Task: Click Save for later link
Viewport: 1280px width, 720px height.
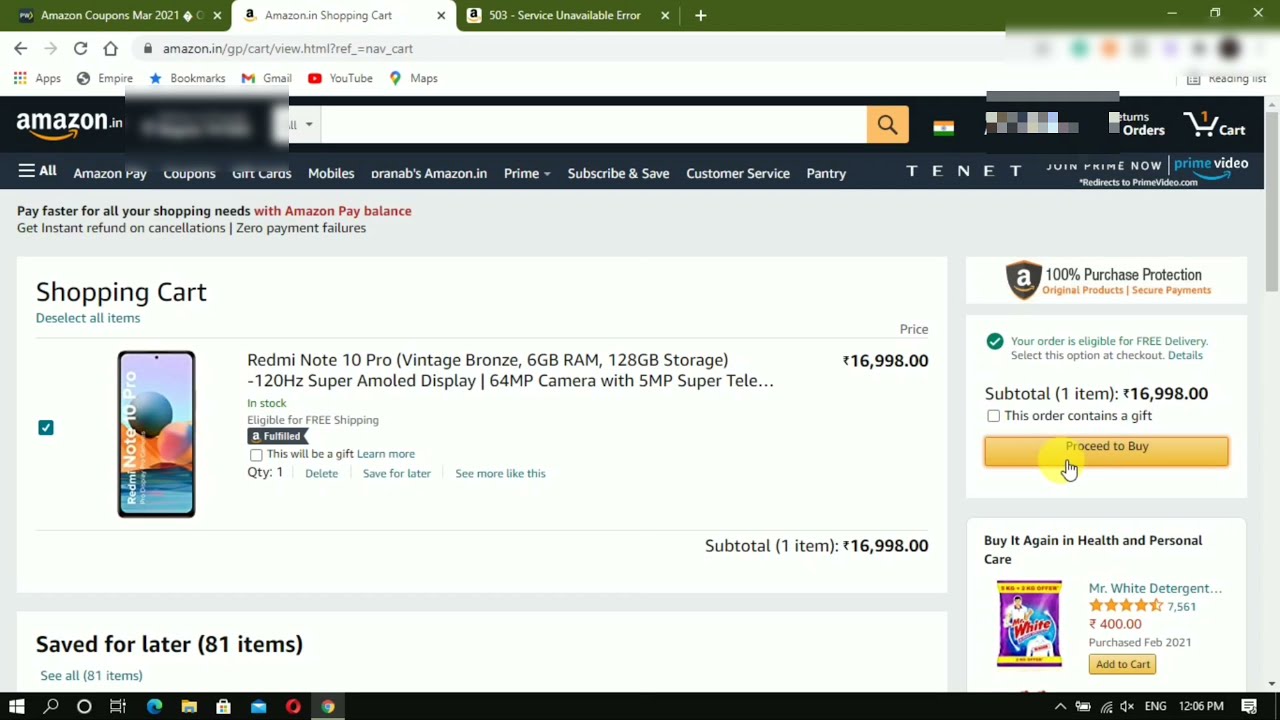Action: (397, 473)
